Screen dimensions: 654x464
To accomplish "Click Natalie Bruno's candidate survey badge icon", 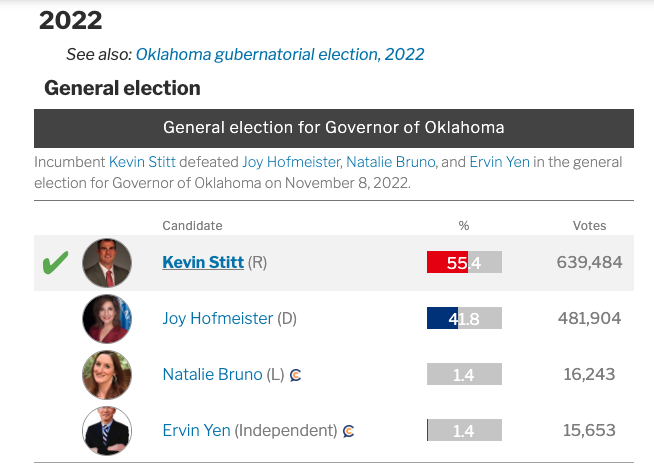I will pos(296,375).
